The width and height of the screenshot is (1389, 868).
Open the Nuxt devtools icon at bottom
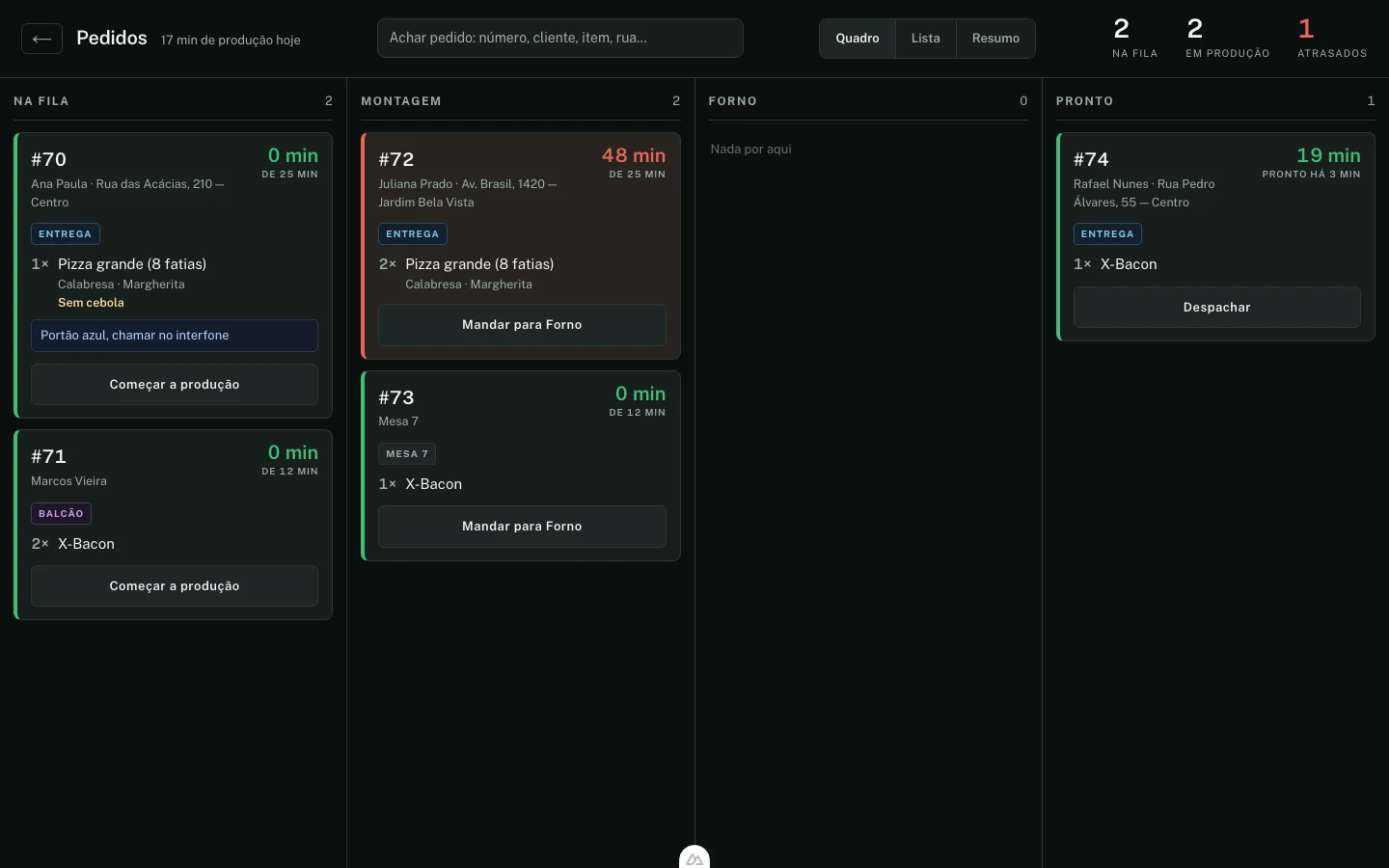(x=694, y=857)
